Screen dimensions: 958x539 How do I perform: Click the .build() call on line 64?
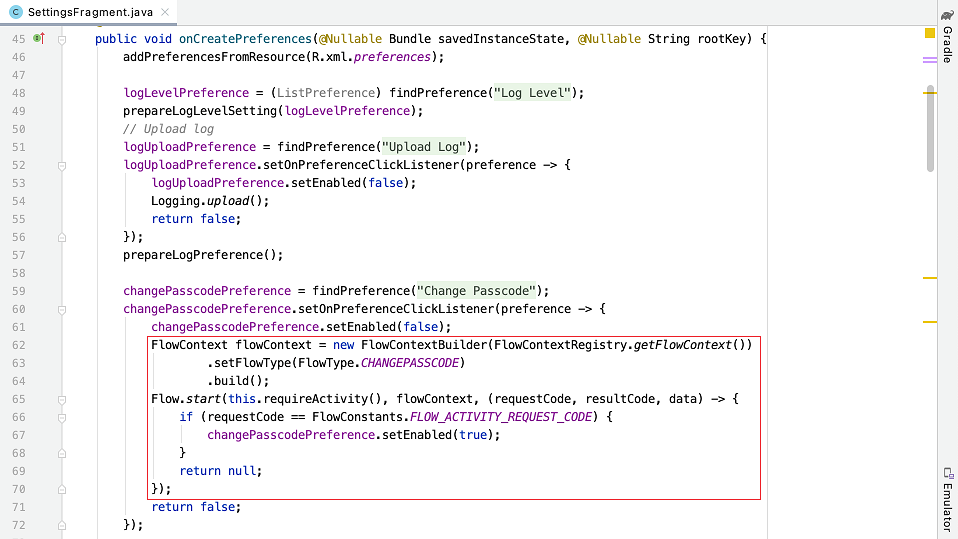tap(238, 381)
